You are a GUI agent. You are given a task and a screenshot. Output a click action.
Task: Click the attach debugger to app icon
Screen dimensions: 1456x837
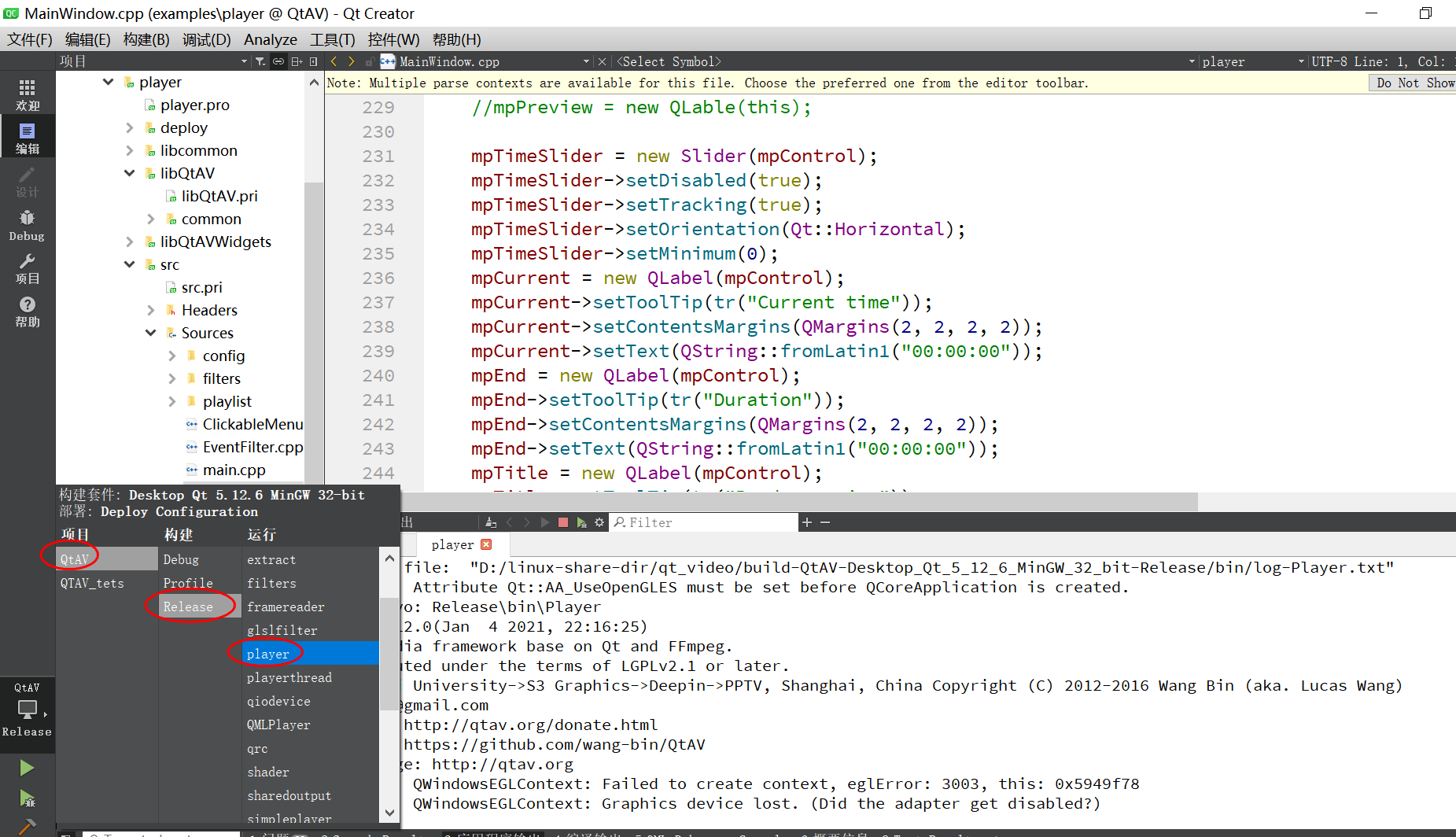coord(581,522)
